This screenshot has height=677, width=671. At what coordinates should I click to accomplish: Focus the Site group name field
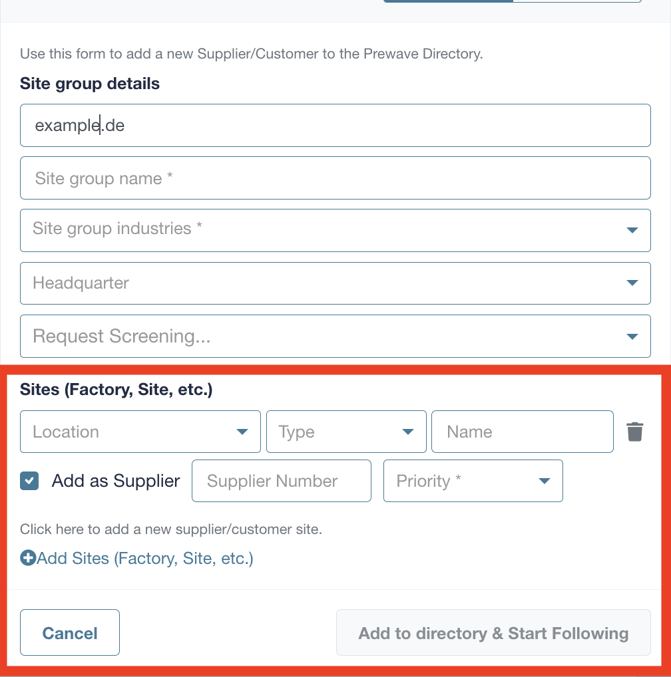coord(335,178)
